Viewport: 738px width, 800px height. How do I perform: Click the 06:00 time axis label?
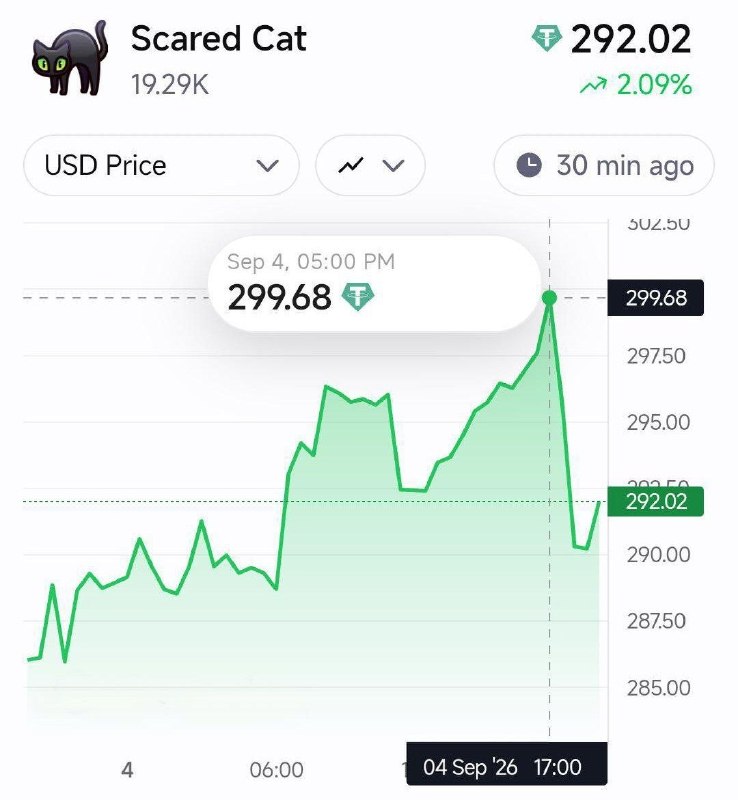277,770
